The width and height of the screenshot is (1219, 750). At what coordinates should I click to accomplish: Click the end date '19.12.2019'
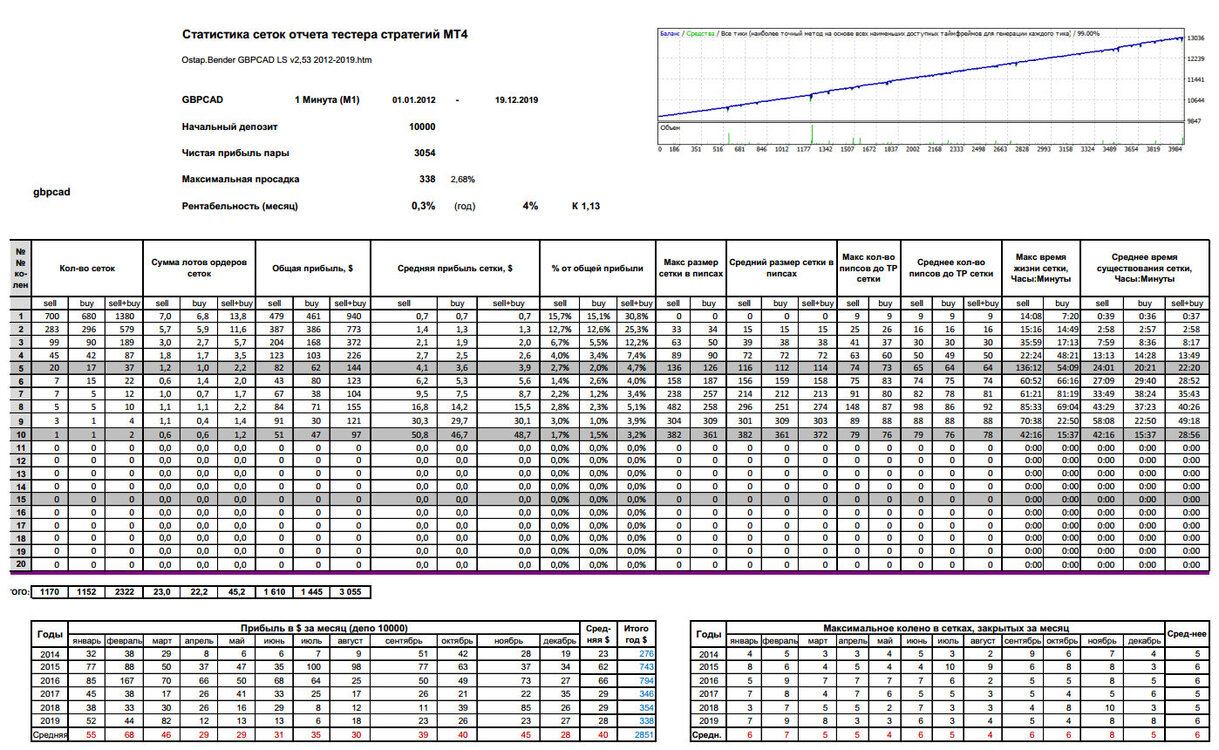pos(517,101)
